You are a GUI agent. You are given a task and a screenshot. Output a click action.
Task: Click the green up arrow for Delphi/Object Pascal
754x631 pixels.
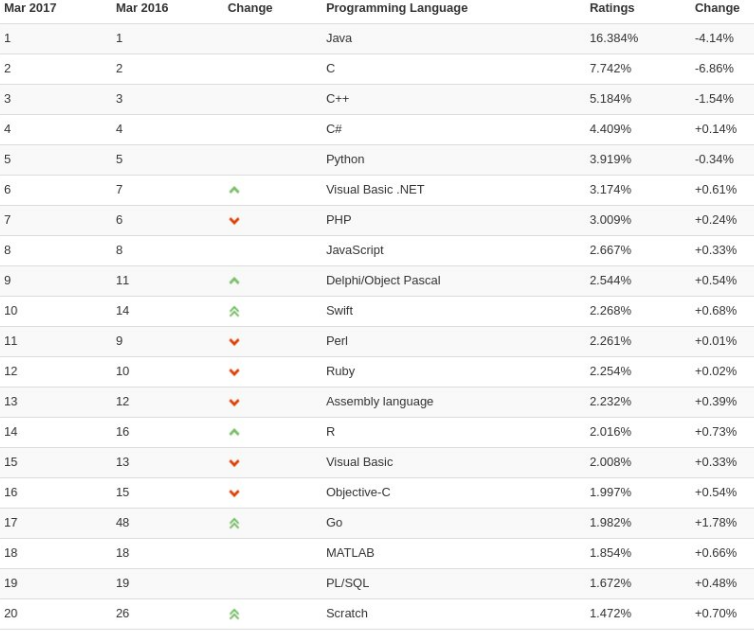pos(234,281)
